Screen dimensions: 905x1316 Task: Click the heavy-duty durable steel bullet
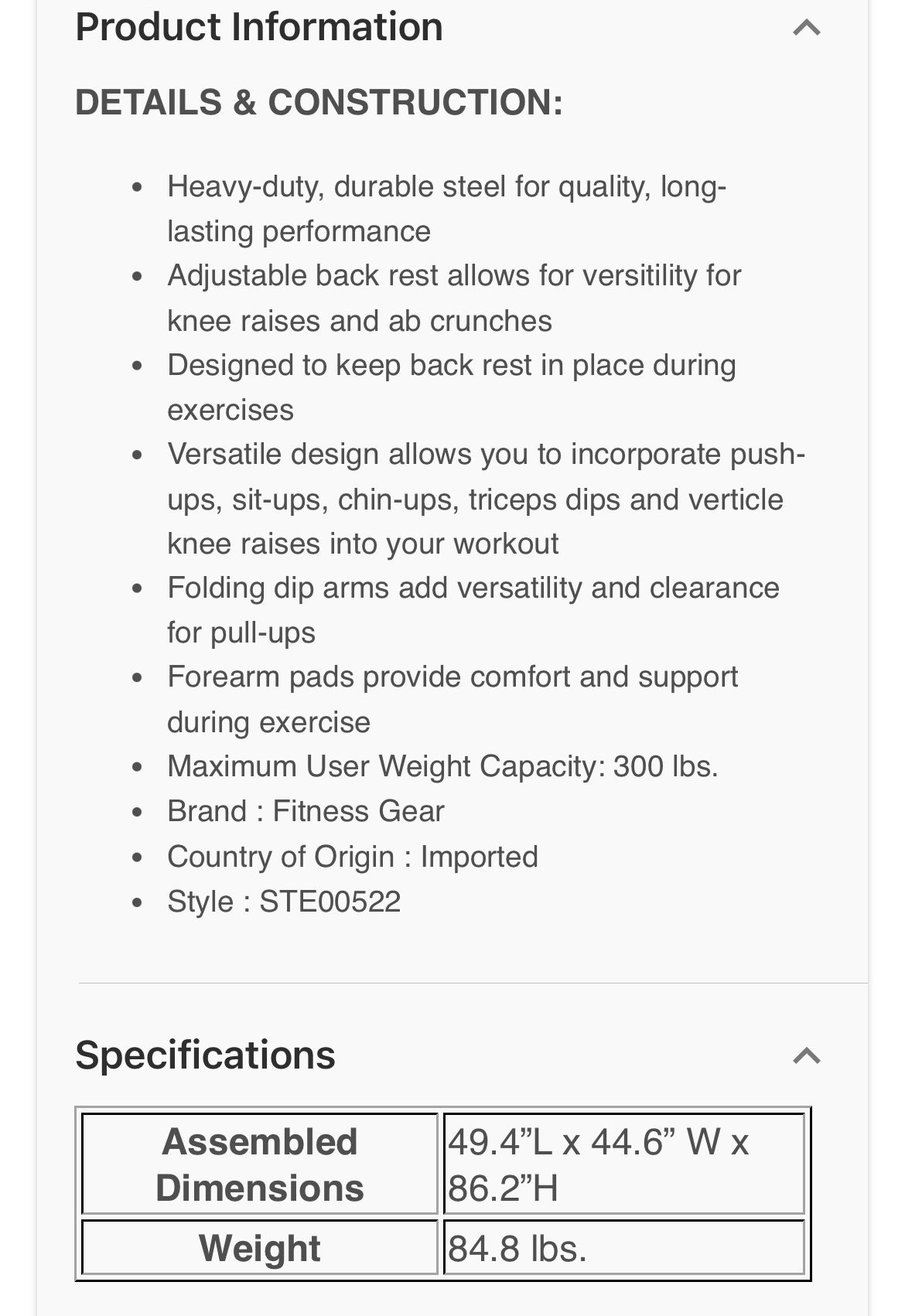point(446,209)
